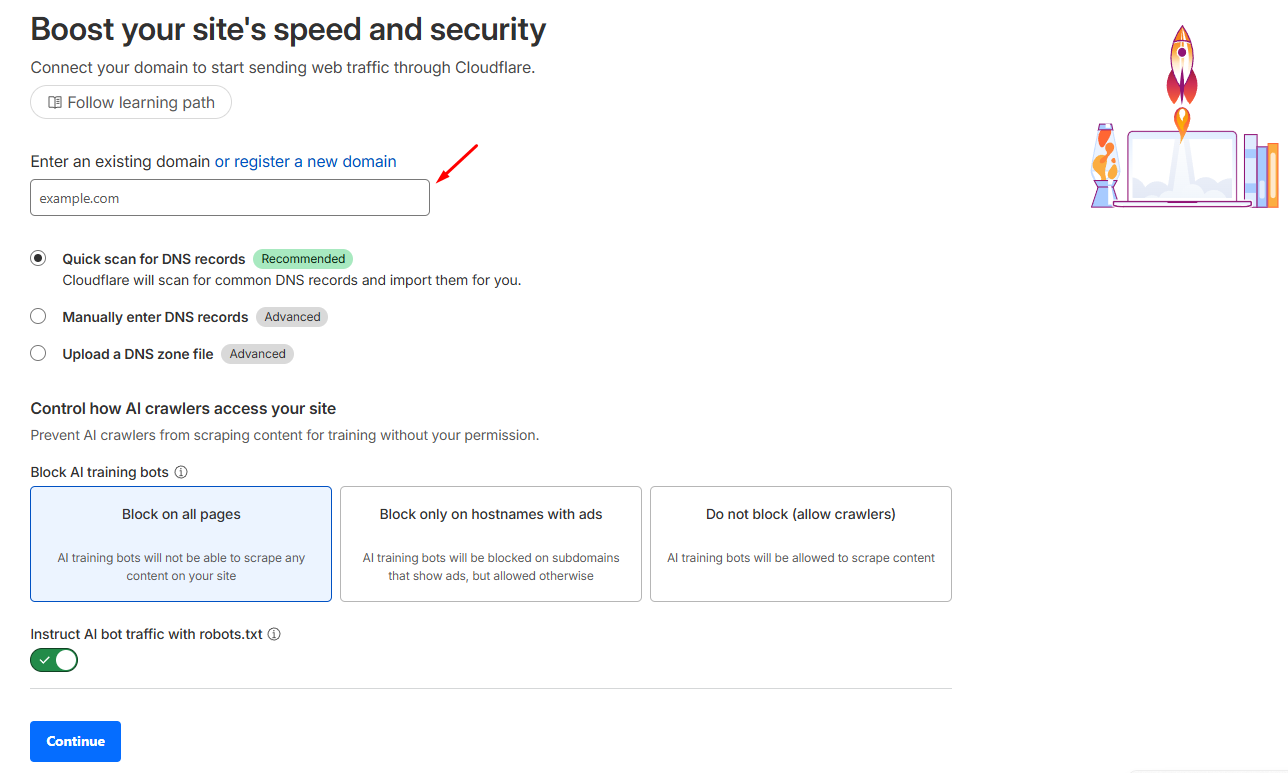Select Upload a DNS zone file option
This screenshot has width=1288, height=773.
38,353
